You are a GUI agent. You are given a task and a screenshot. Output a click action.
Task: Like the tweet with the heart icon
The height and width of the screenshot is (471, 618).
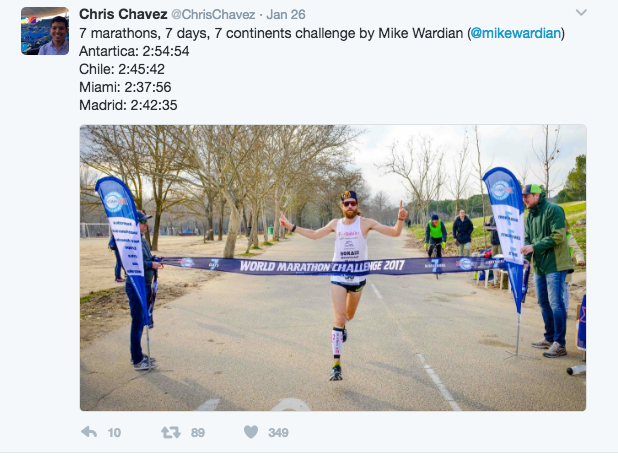tap(251, 432)
